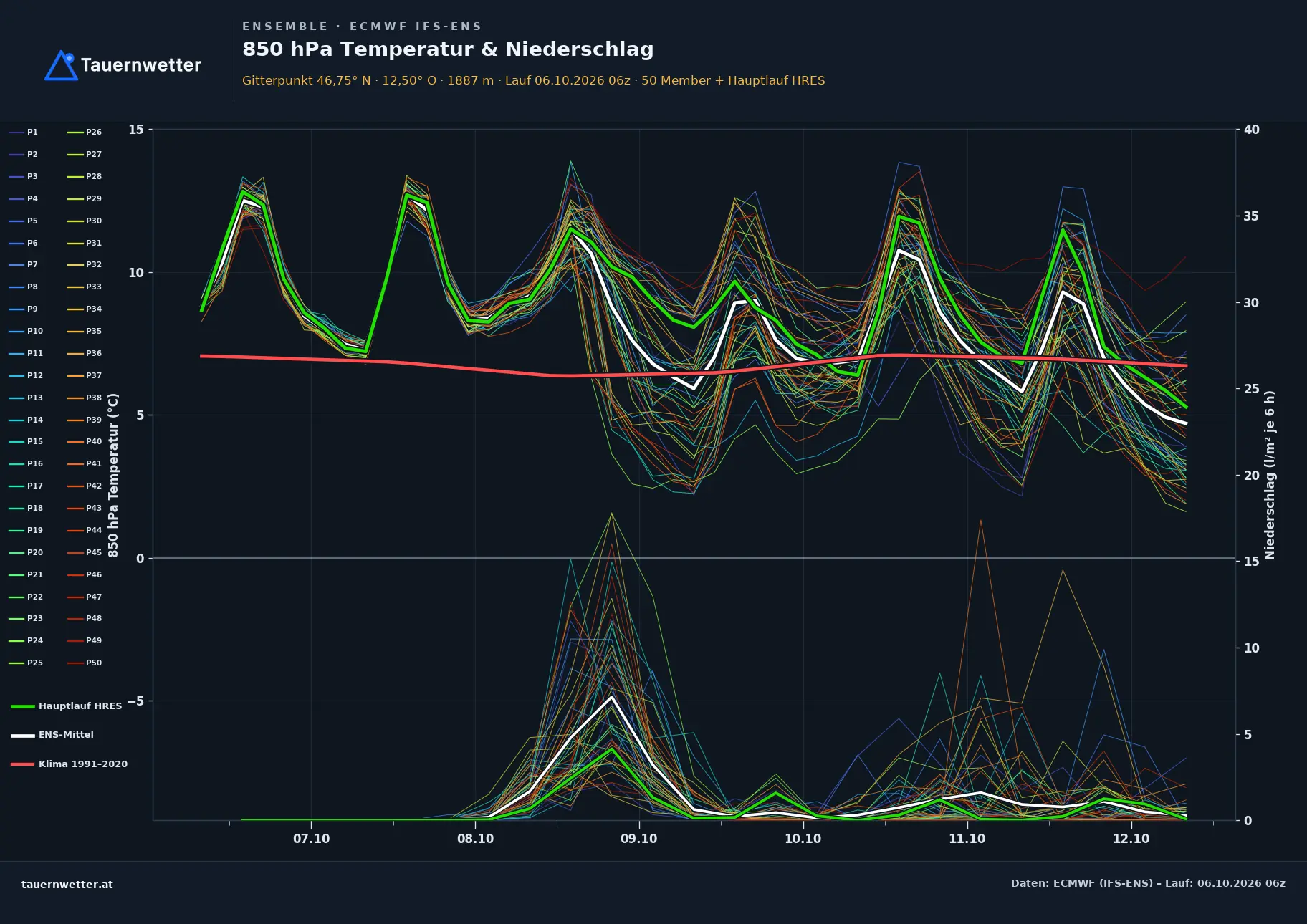This screenshot has width=1307, height=924.
Task: Click the Tauernwetter brand name text
Action: click(x=140, y=65)
